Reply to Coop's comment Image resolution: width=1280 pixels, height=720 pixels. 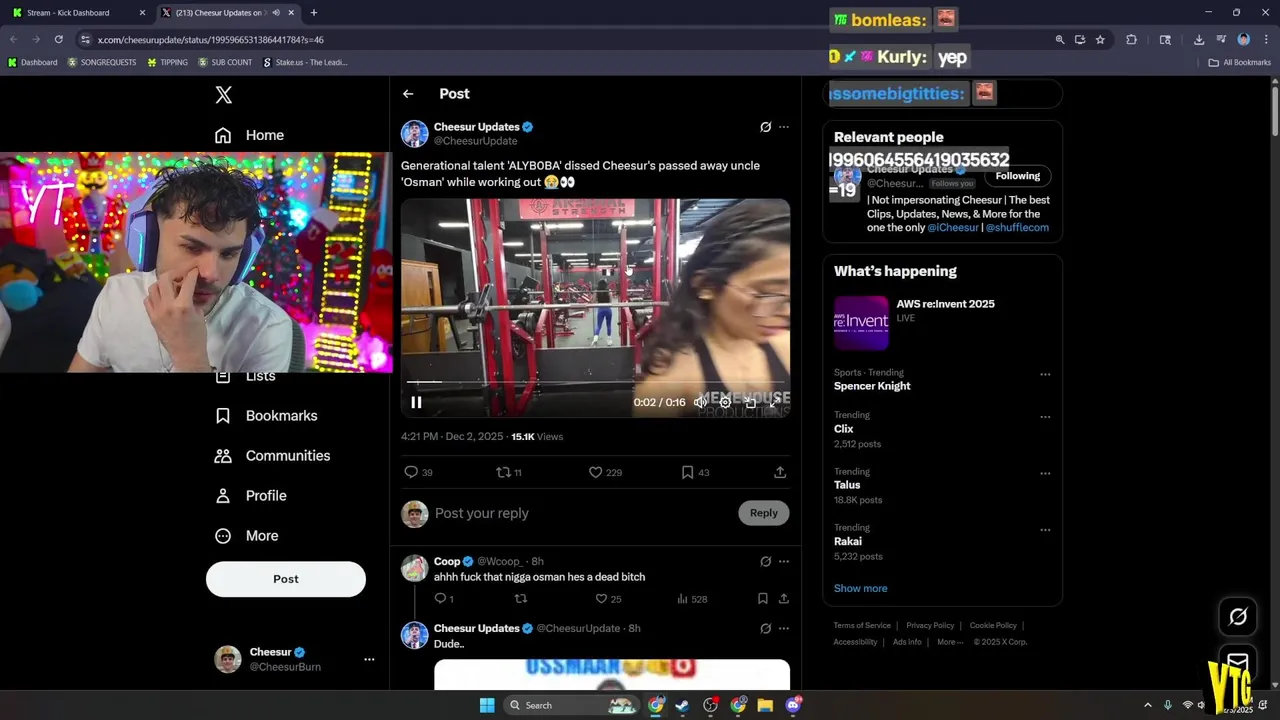coord(440,598)
